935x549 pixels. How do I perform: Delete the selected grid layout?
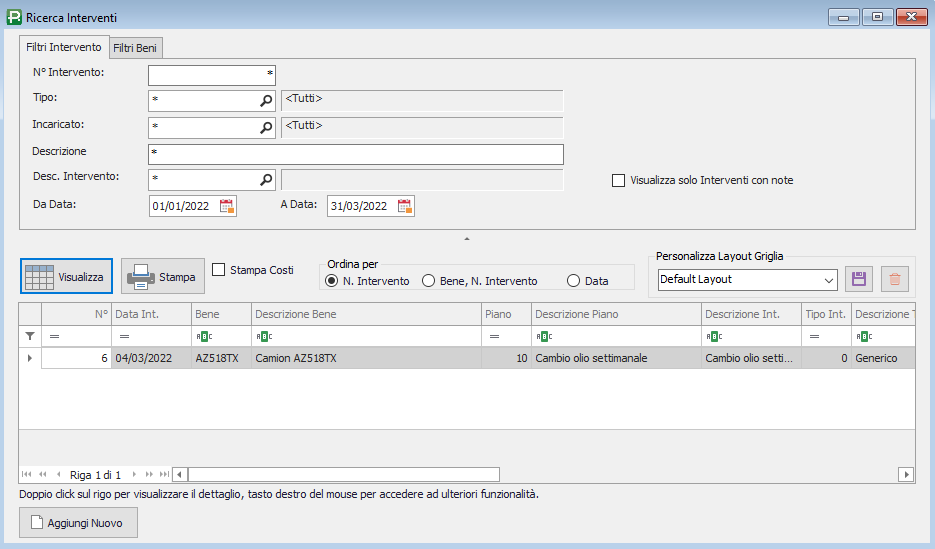pos(895,279)
